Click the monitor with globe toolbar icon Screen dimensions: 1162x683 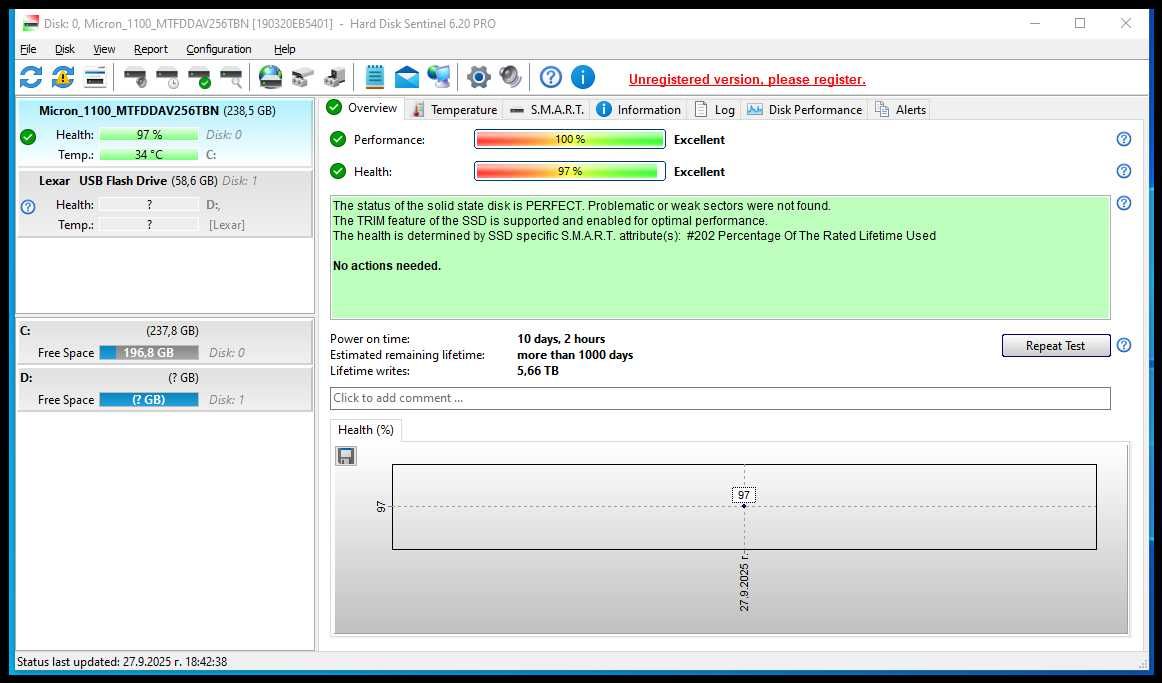[x=439, y=77]
